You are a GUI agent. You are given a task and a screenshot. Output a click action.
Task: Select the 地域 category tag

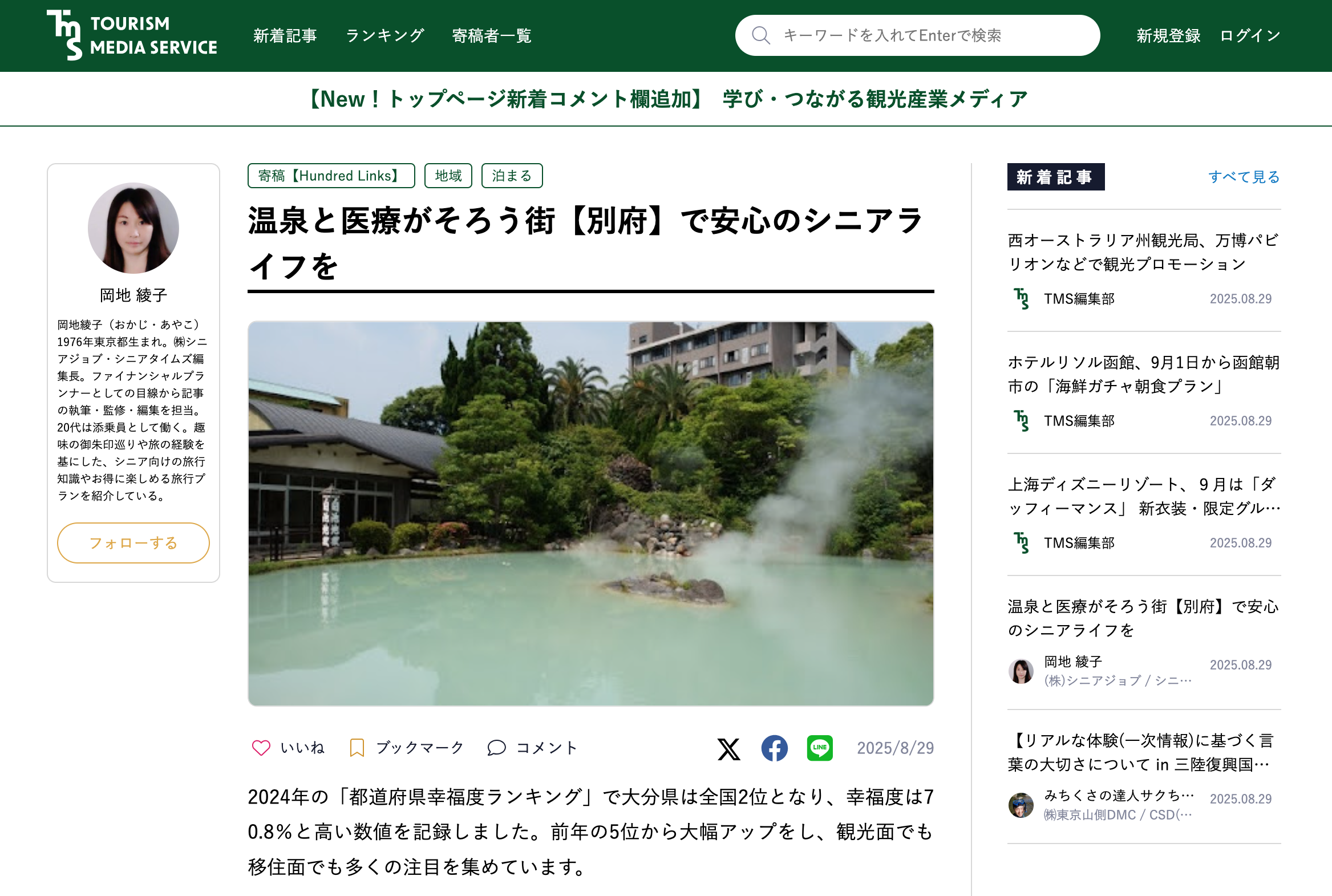(x=448, y=176)
